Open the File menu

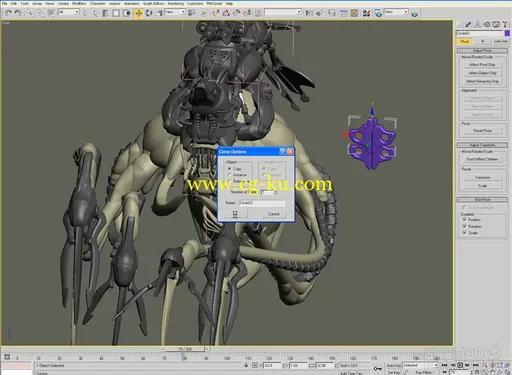click(x=5, y=3)
